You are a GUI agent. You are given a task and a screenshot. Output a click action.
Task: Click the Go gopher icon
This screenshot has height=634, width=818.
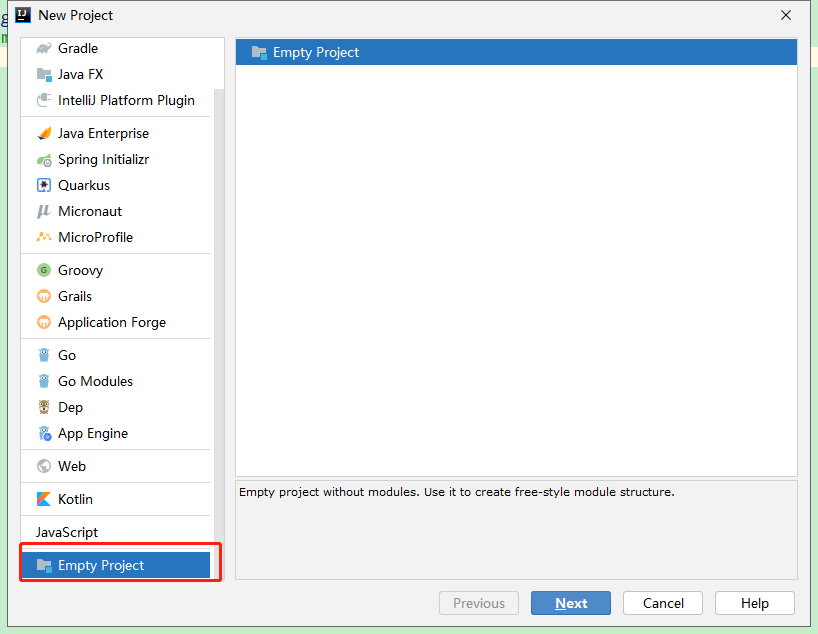tap(44, 355)
